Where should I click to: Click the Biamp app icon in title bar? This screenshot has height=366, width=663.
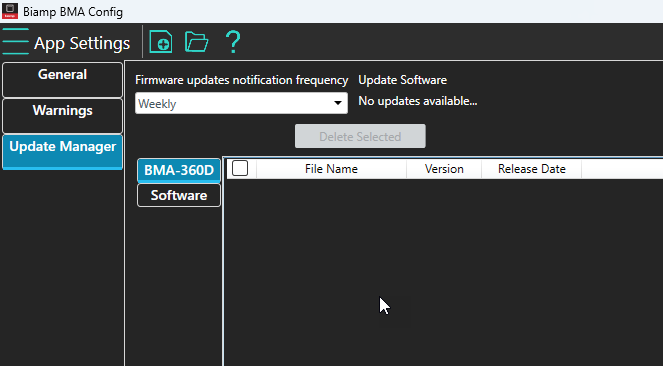pos(10,11)
